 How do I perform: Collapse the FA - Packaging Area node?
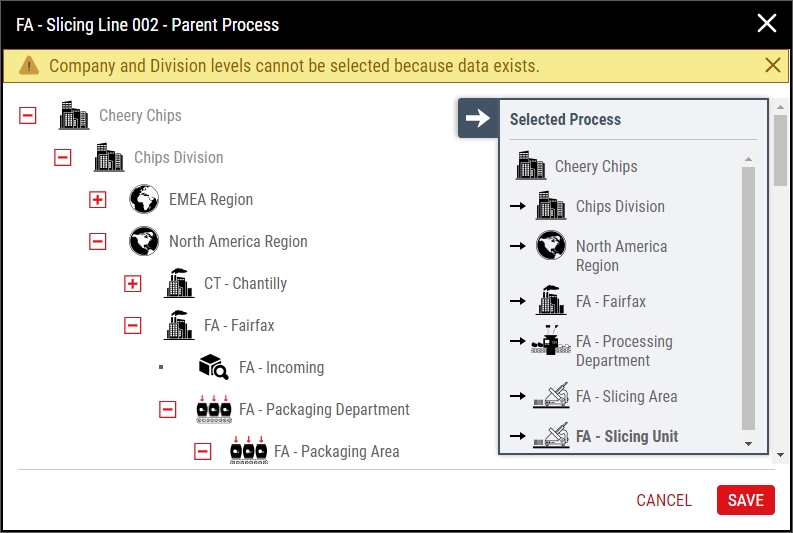[x=202, y=451]
